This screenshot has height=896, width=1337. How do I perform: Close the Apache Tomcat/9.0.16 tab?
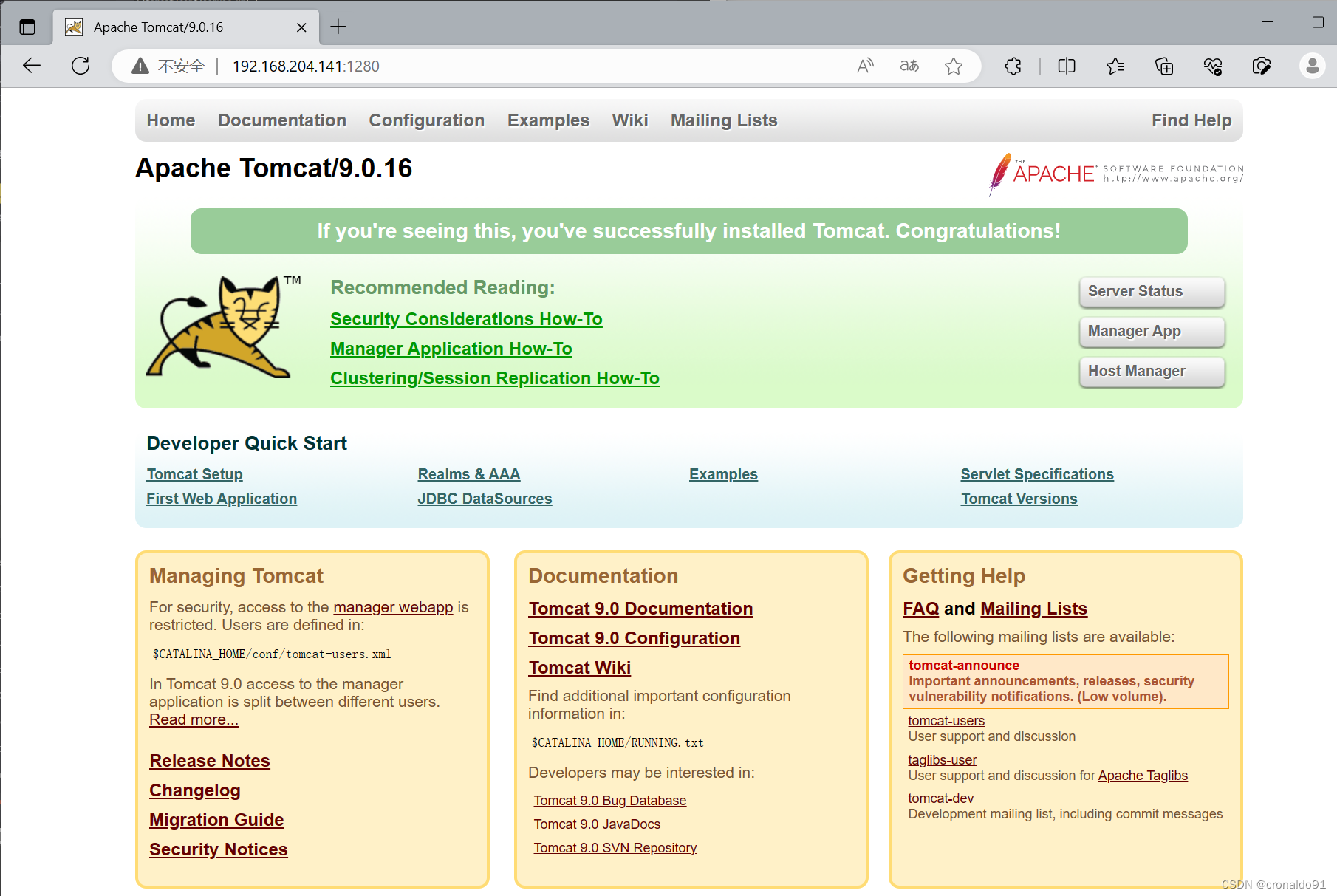point(301,27)
